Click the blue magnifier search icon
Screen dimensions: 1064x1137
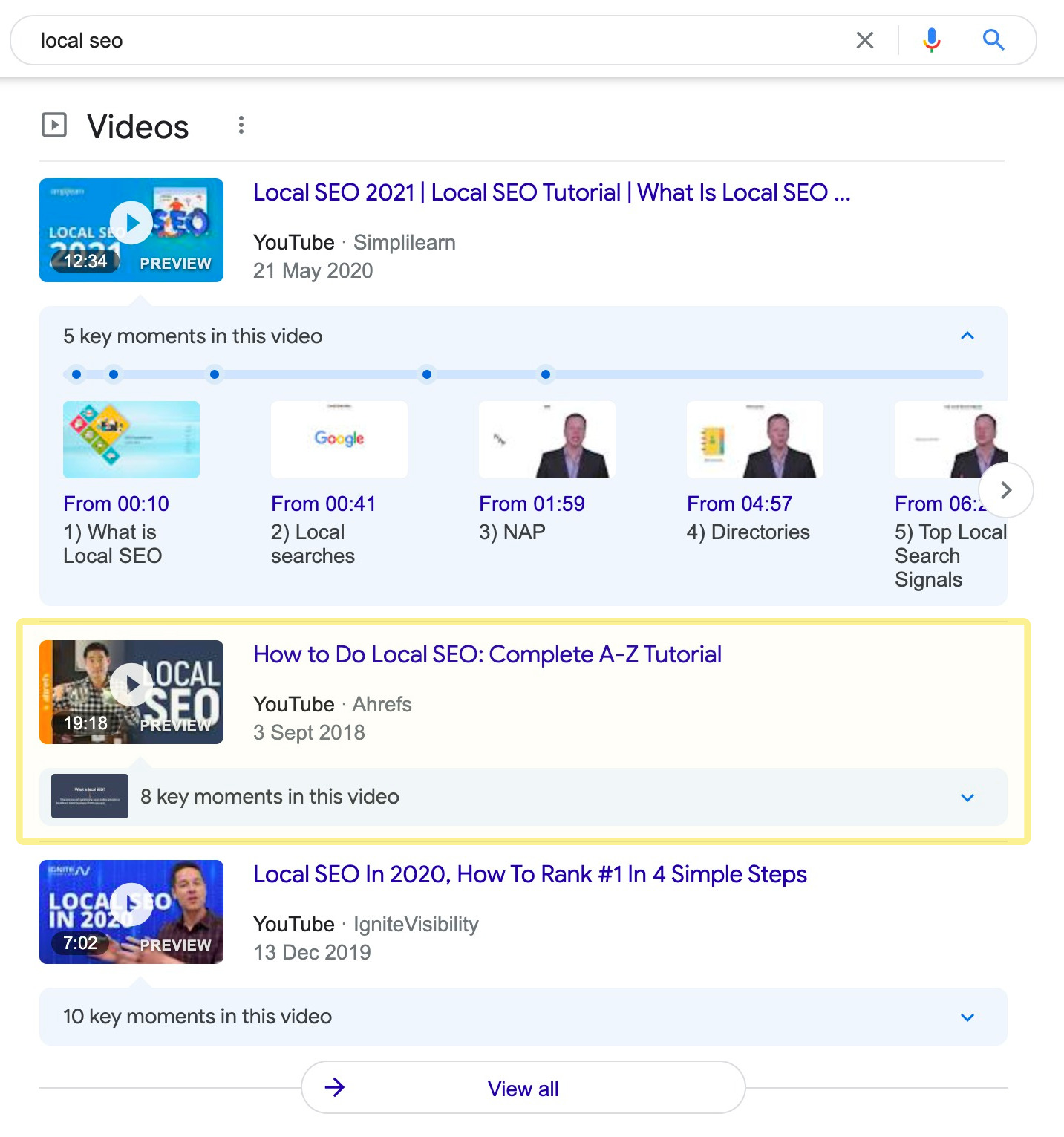tap(993, 40)
